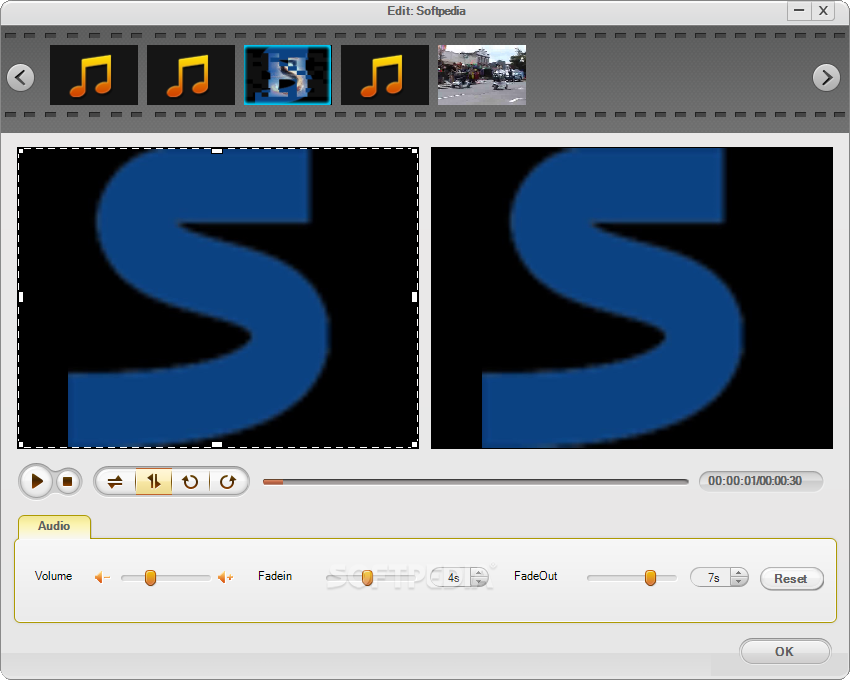Click the bottom-middle crop handle
Screen dimensions: 850x680
coord(217,445)
